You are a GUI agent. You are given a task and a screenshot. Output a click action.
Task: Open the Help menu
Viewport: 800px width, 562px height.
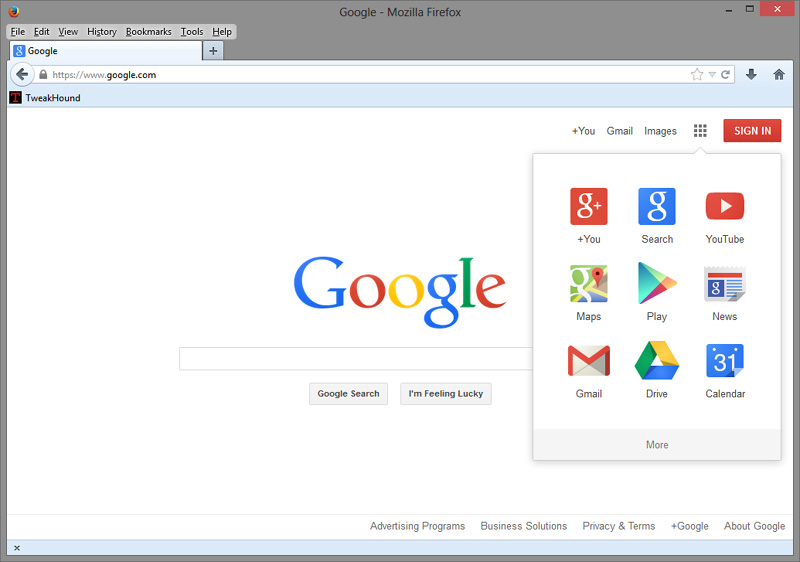coord(222,32)
